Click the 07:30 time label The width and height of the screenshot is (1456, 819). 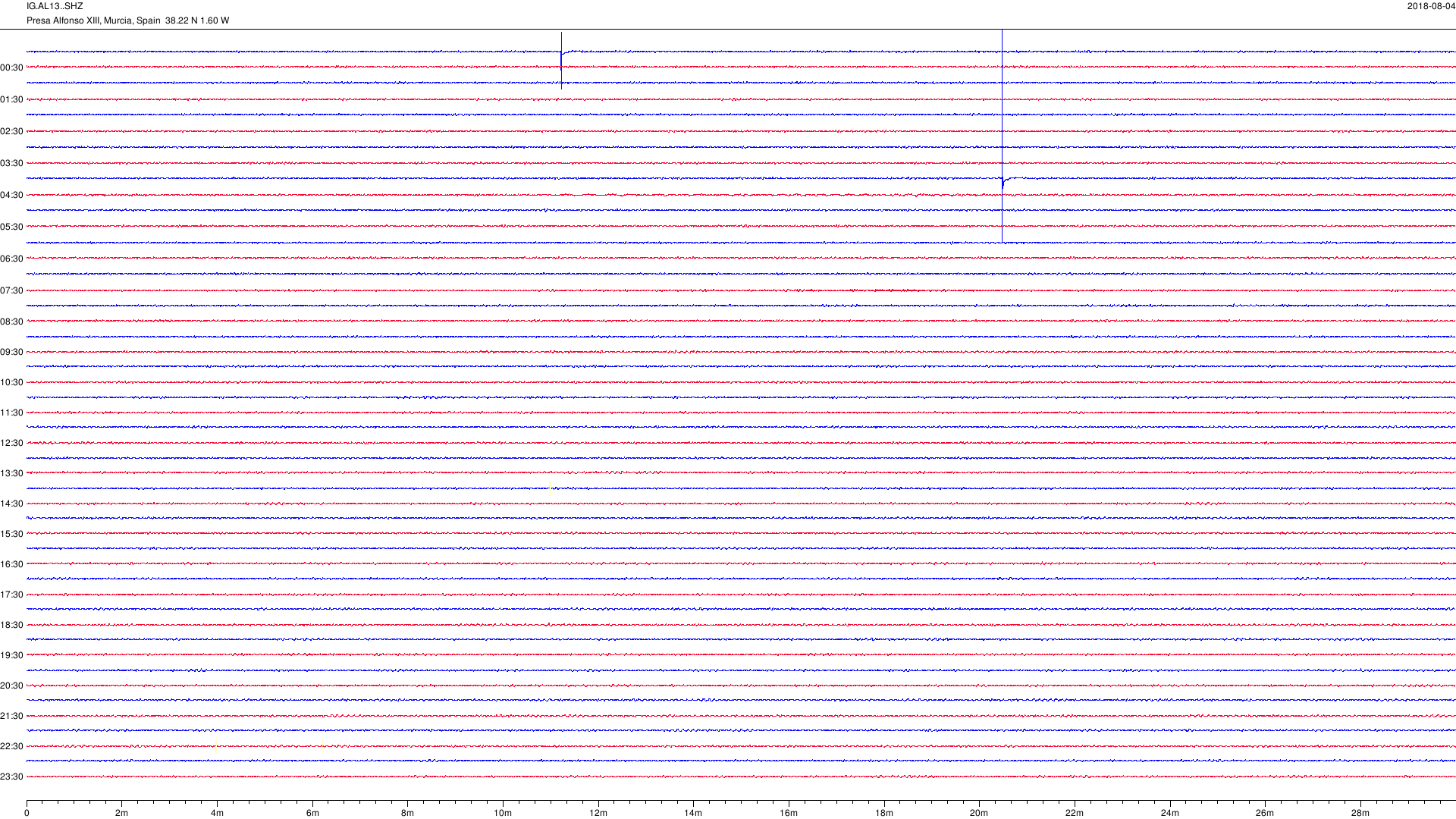point(11,290)
